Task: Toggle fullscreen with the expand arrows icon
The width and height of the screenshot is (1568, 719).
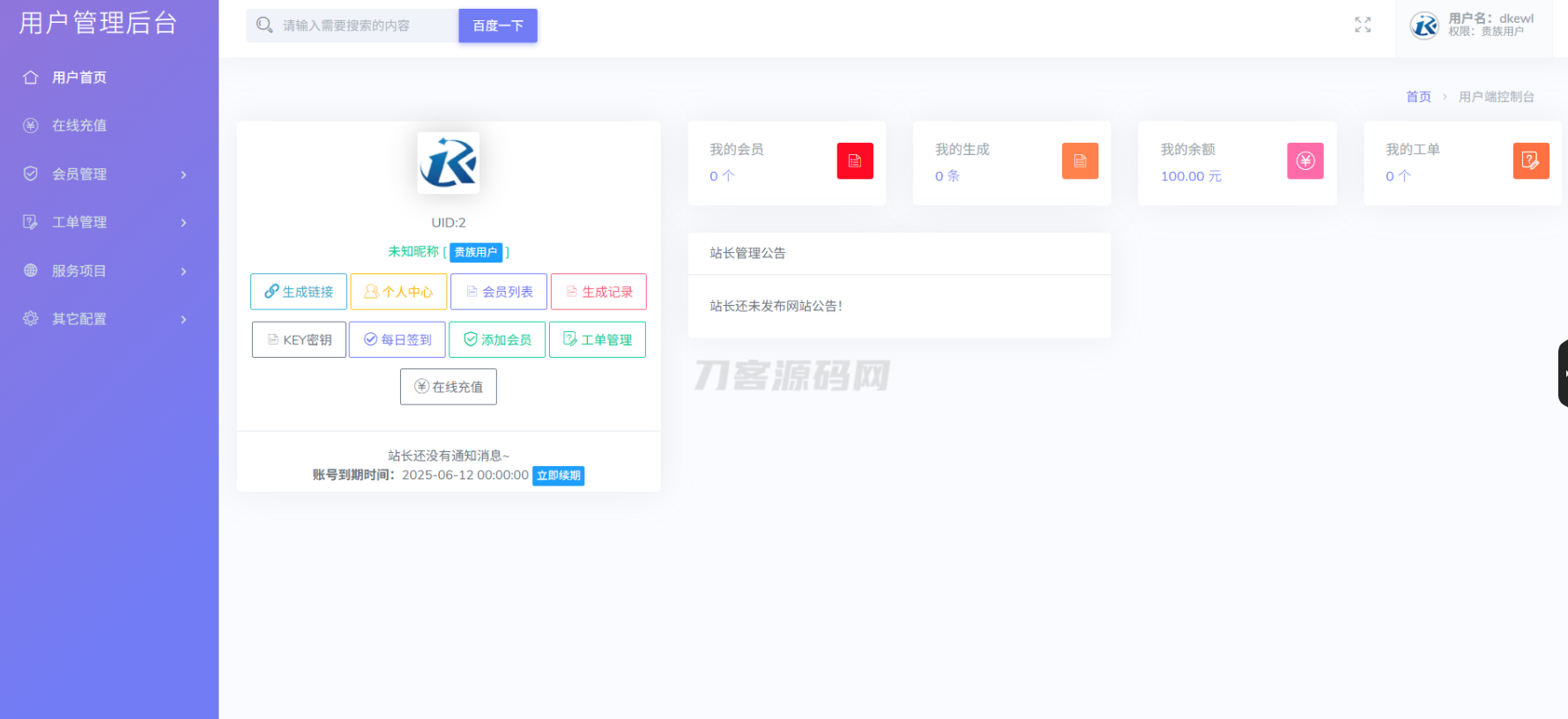Action: [x=1363, y=25]
